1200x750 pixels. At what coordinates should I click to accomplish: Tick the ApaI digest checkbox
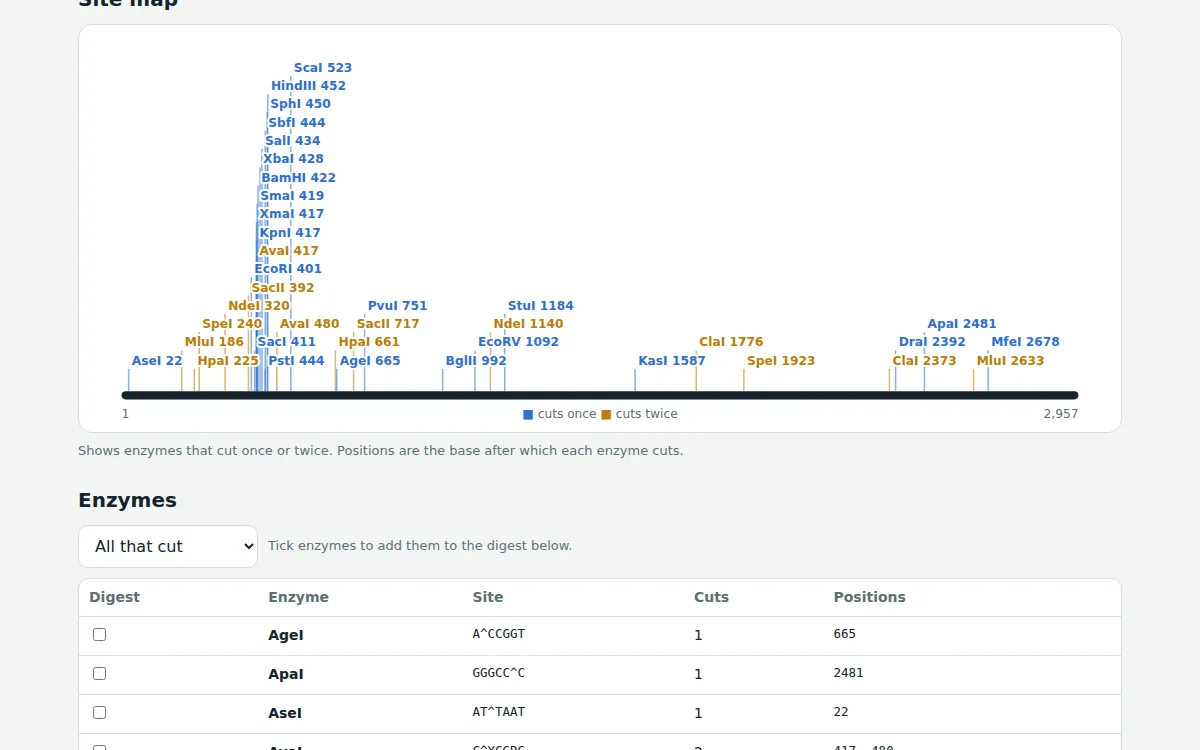click(99, 674)
